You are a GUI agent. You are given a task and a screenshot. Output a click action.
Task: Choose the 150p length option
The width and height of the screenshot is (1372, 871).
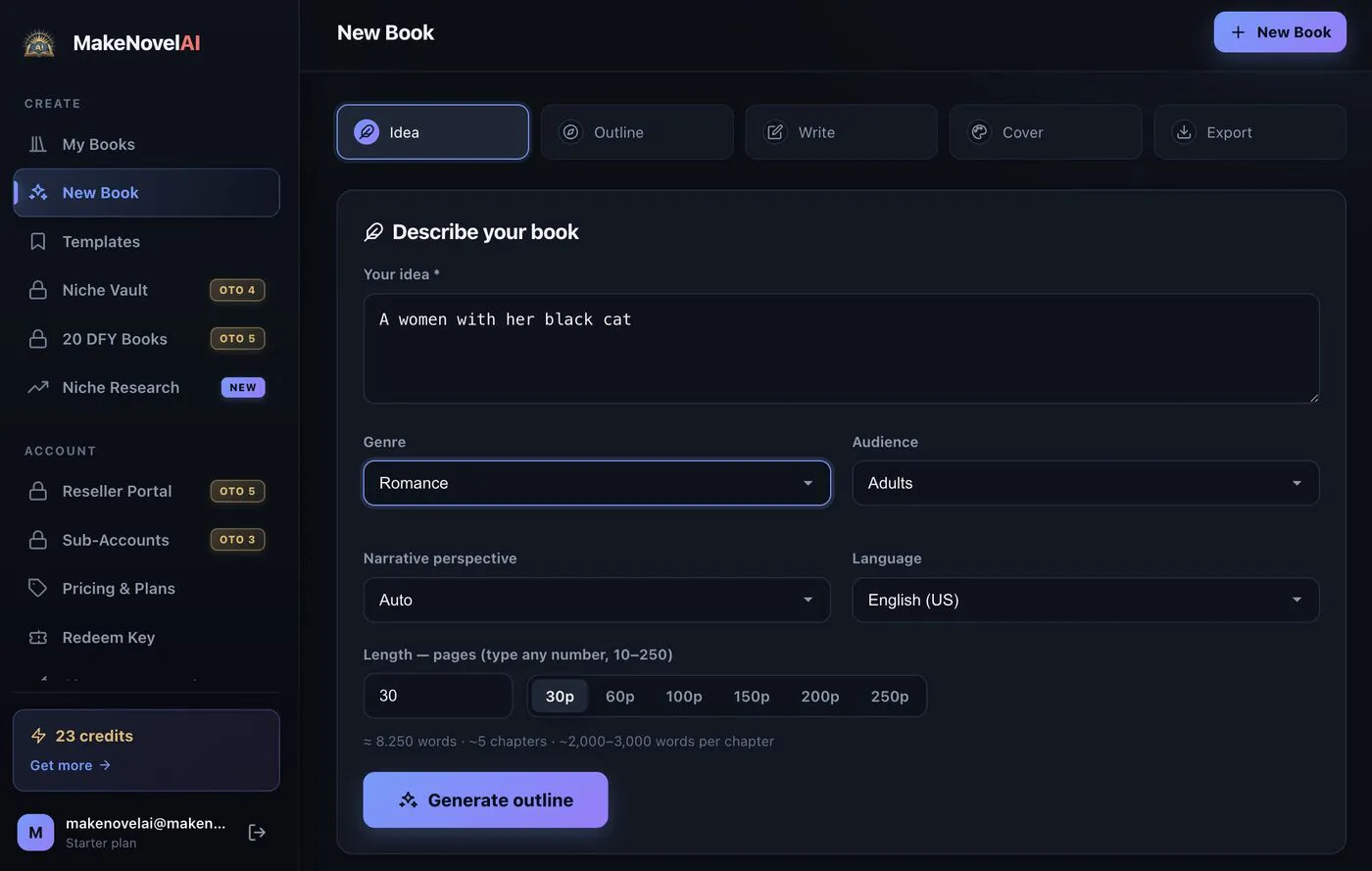click(x=752, y=697)
